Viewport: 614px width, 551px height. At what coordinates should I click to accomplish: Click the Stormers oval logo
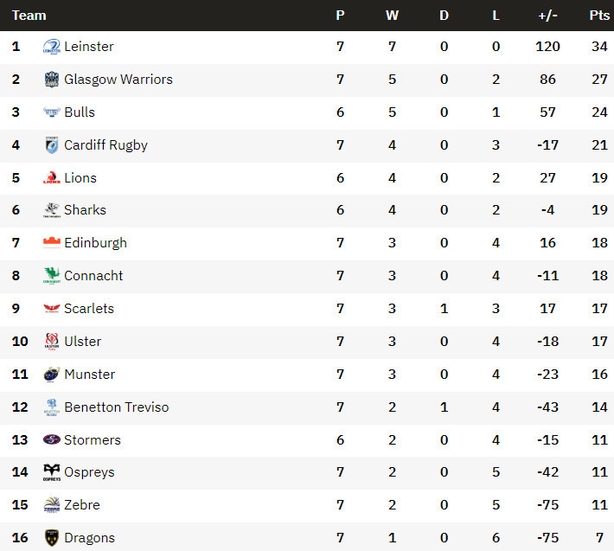pos(52,440)
